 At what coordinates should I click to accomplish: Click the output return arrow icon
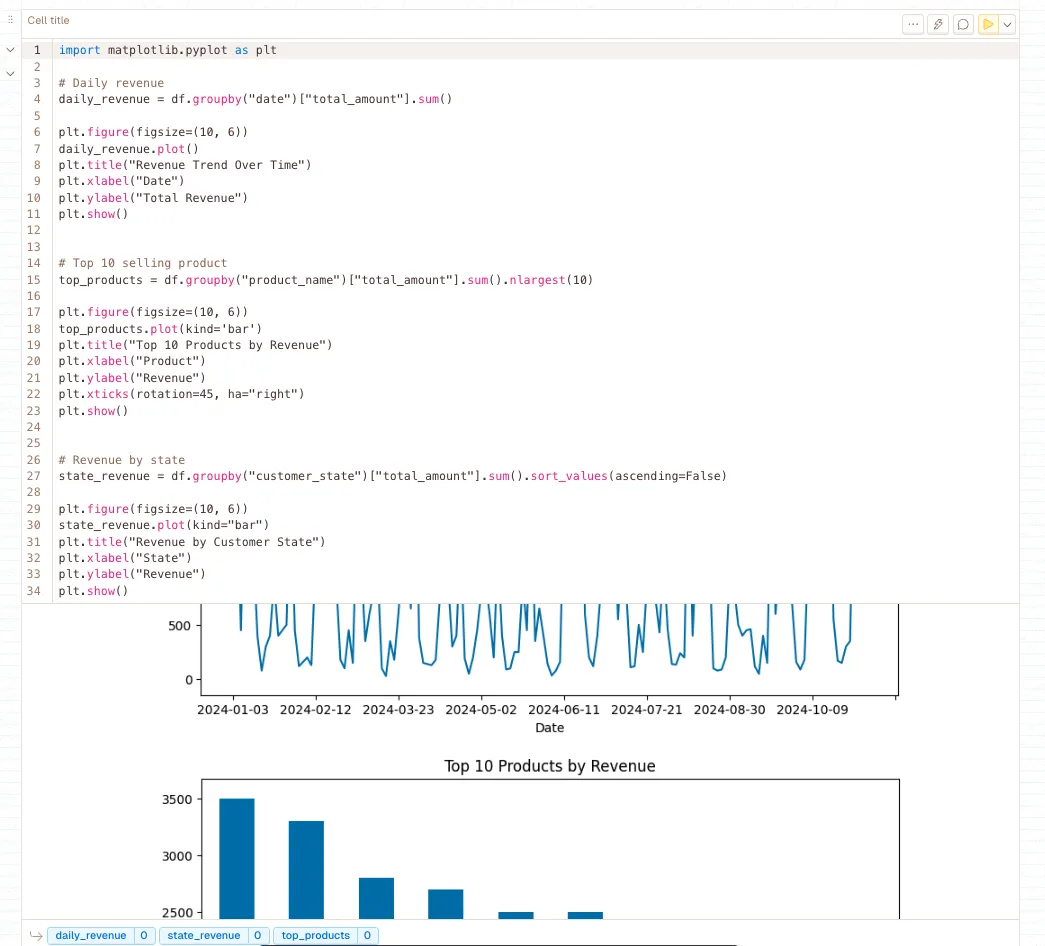pos(34,935)
